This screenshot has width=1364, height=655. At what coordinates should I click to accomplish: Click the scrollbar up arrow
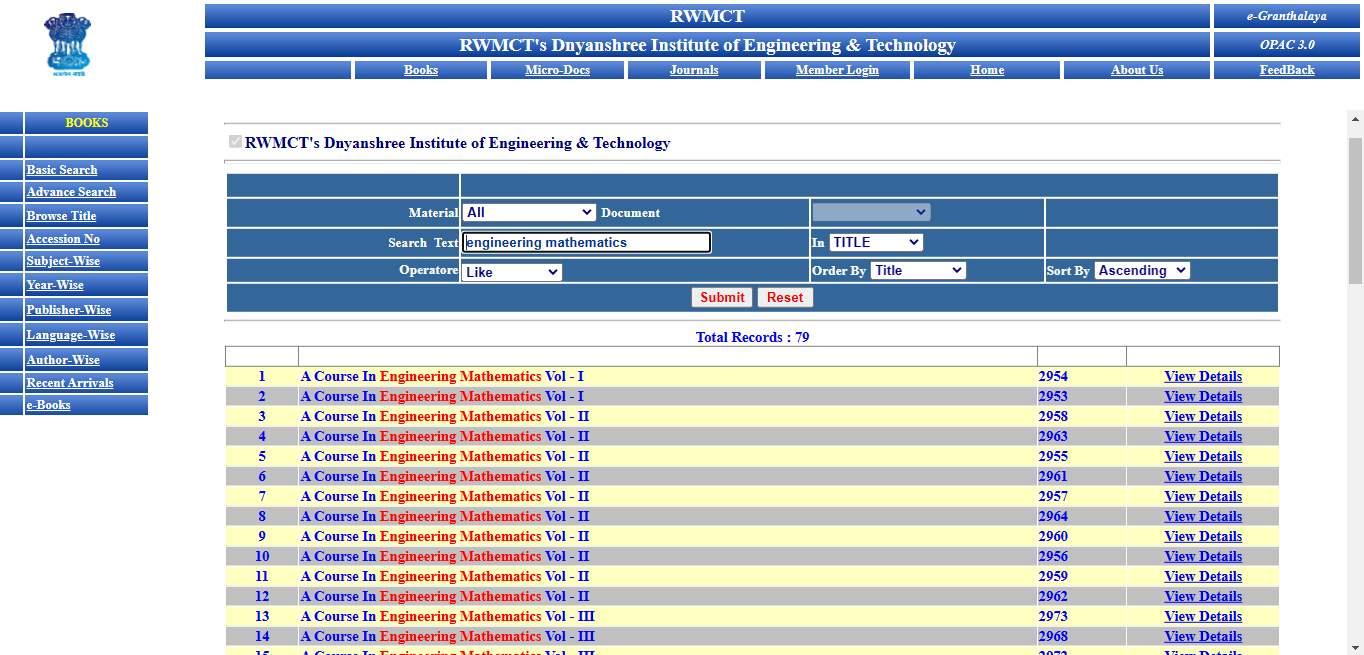(1356, 119)
